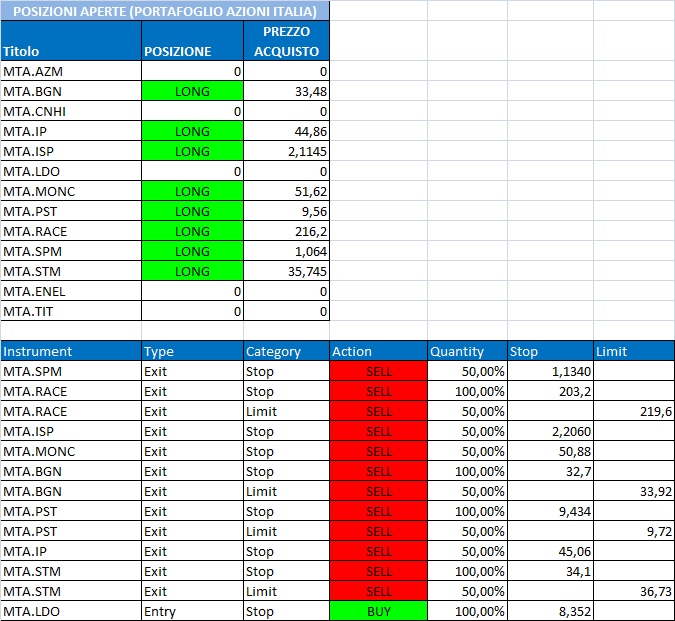
Task: Select the stop value 34,1 cell
Action: coord(551,571)
